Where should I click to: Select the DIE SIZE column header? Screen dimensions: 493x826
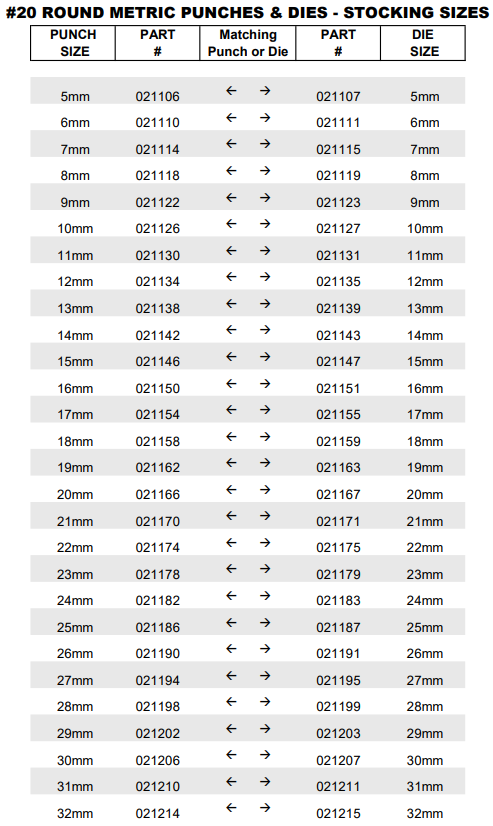(x=423, y=43)
